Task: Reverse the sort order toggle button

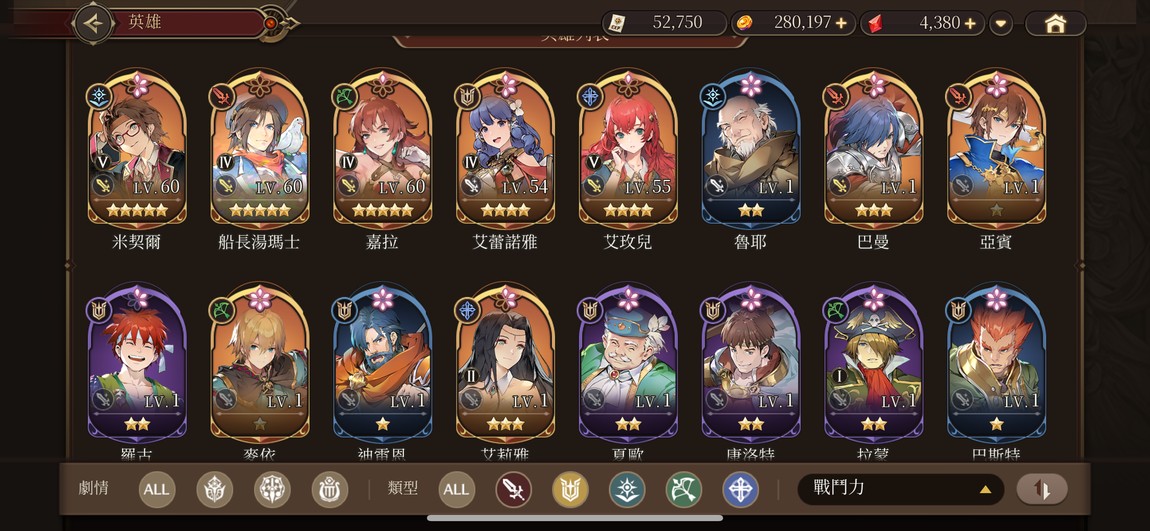Action: click(1041, 489)
